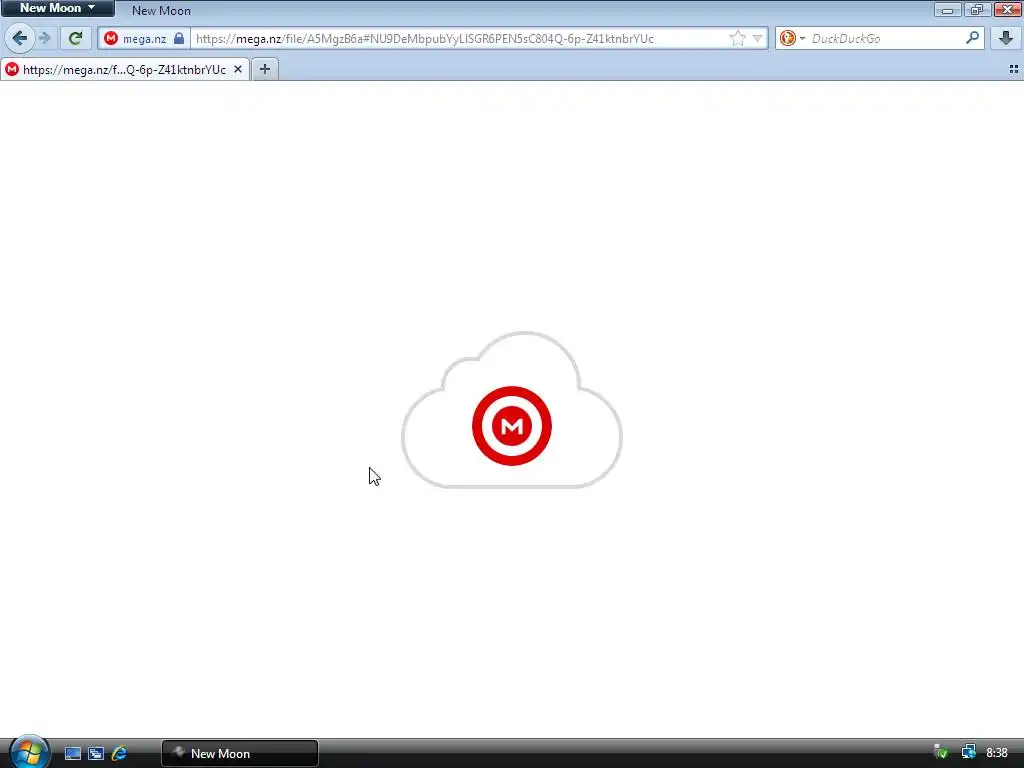
Task: Reload the current page
Action: [75, 38]
